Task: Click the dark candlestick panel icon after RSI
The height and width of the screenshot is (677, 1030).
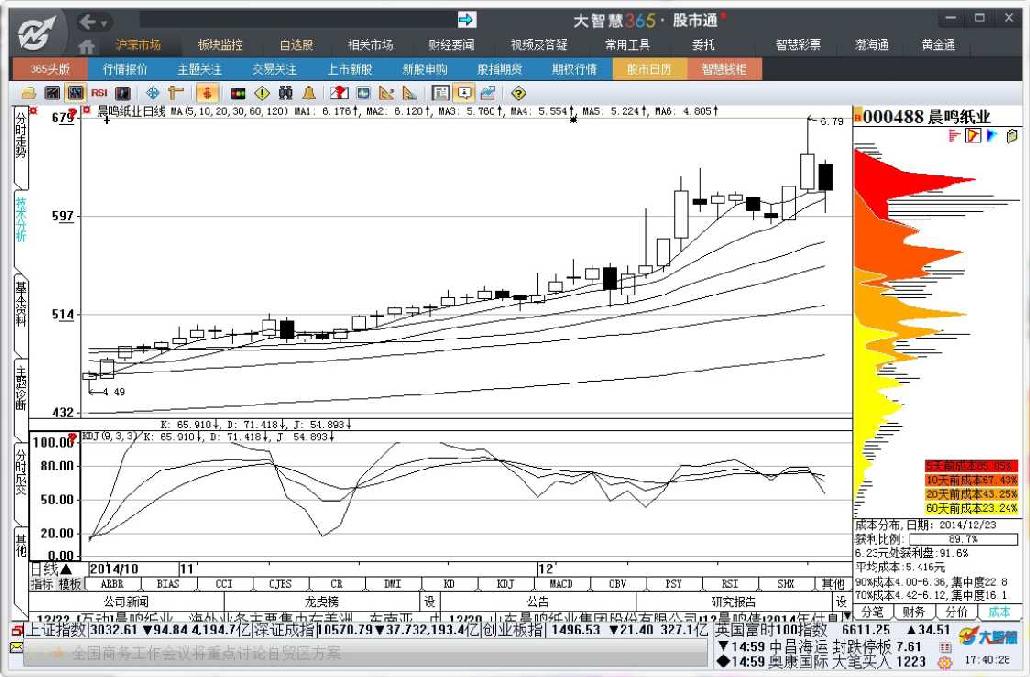Action: pyautogui.click(x=123, y=93)
